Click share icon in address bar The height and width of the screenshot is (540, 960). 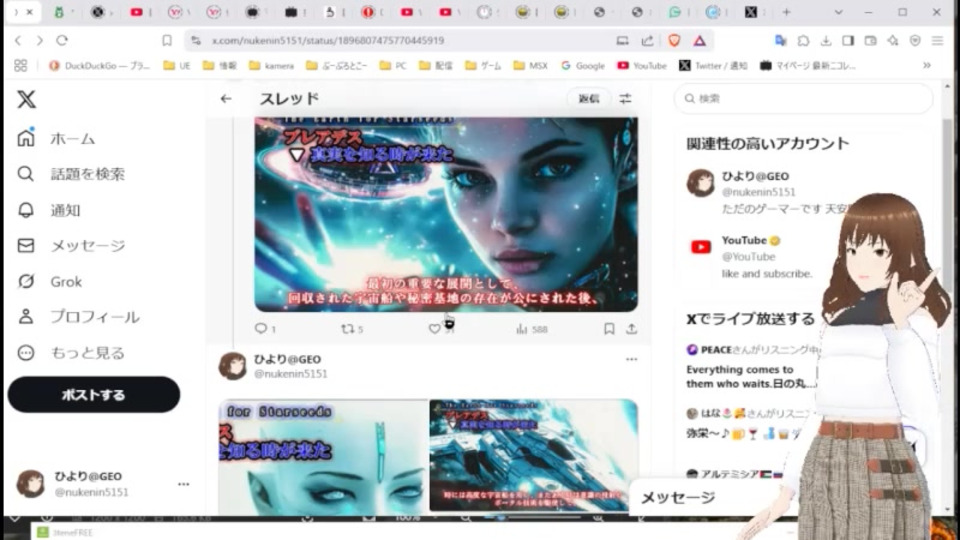coord(647,40)
